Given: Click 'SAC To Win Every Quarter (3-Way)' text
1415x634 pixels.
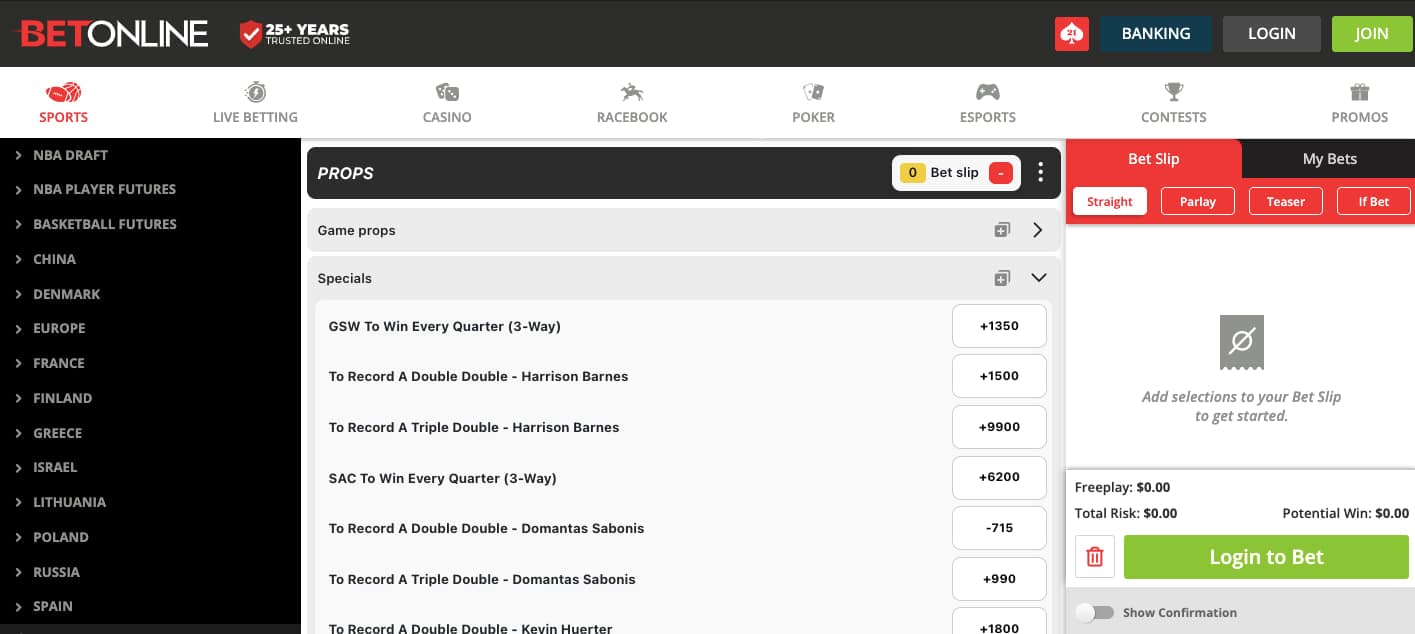Looking at the screenshot, I should pos(442,478).
